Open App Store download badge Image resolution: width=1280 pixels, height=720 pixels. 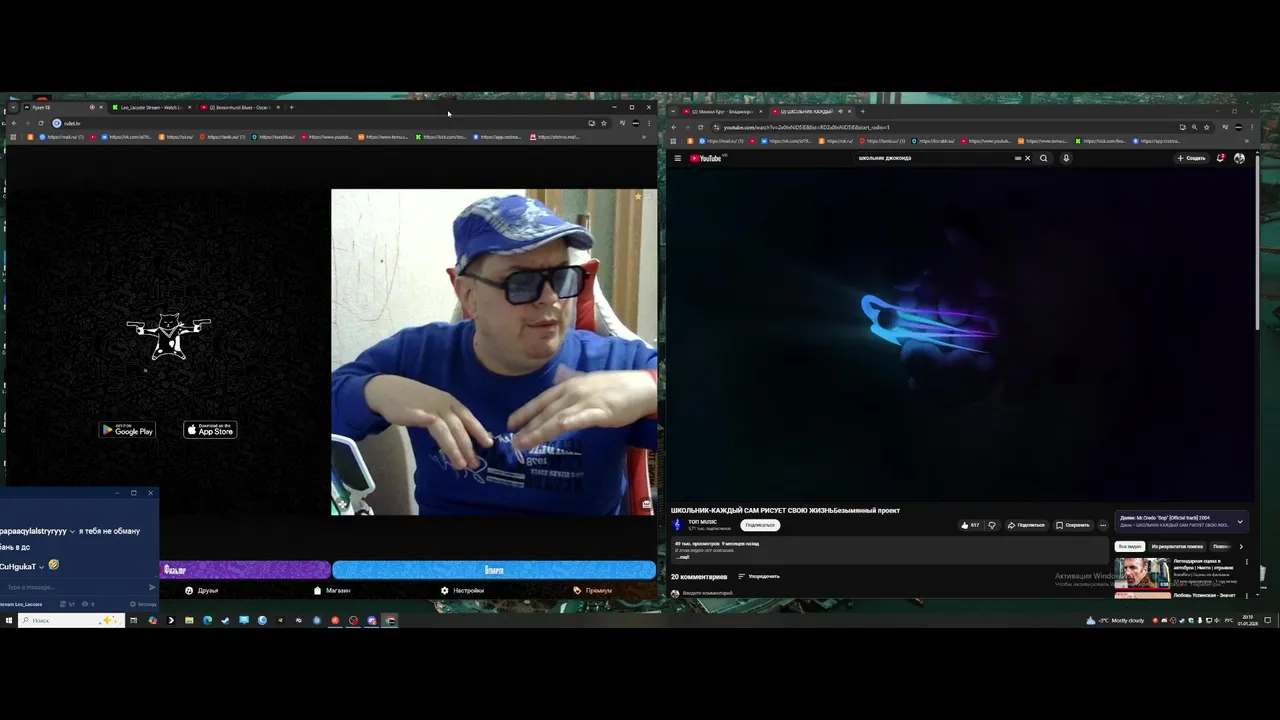[210, 430]
